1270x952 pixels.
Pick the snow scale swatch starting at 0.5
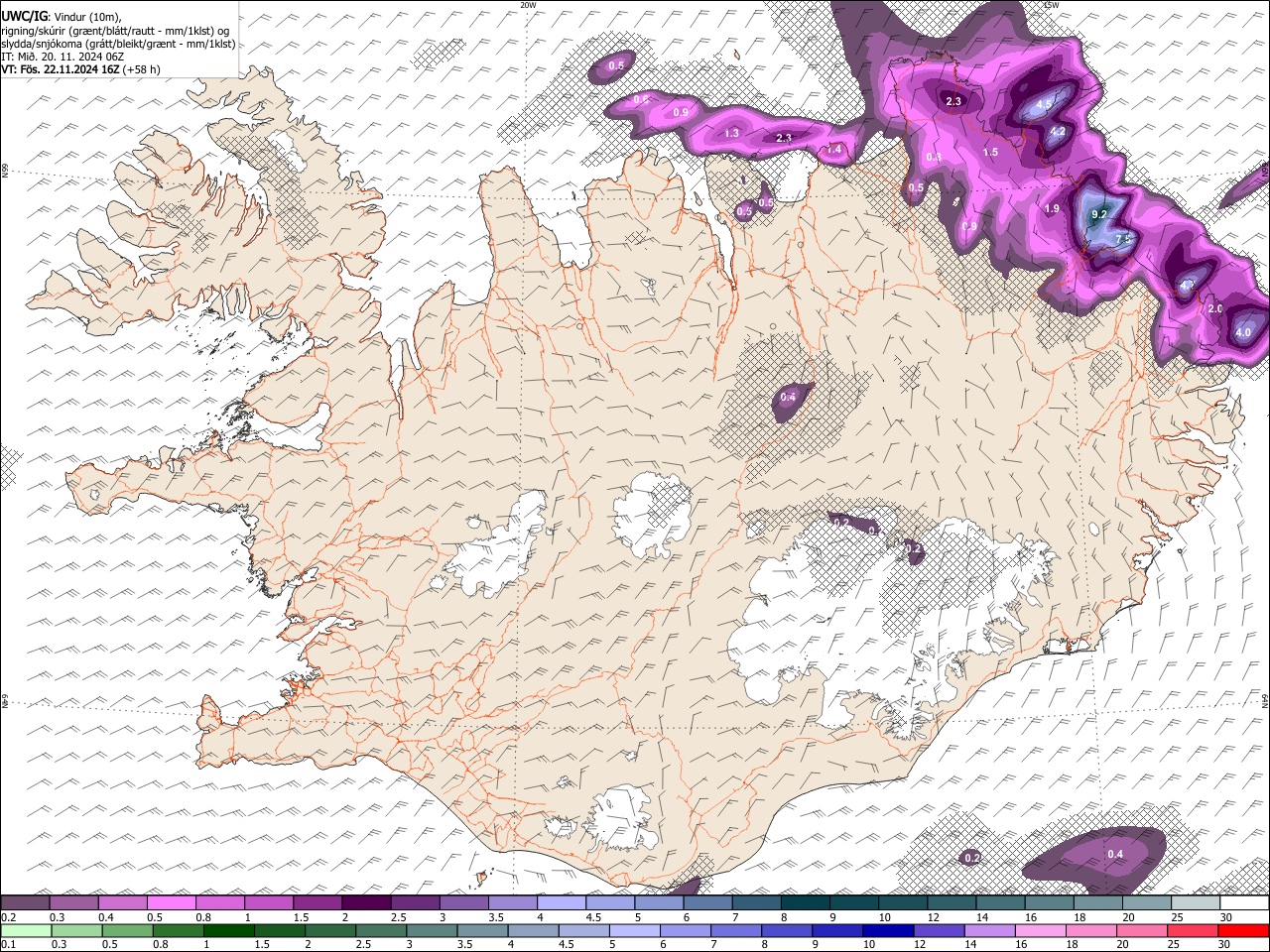(x=171, y=903)
